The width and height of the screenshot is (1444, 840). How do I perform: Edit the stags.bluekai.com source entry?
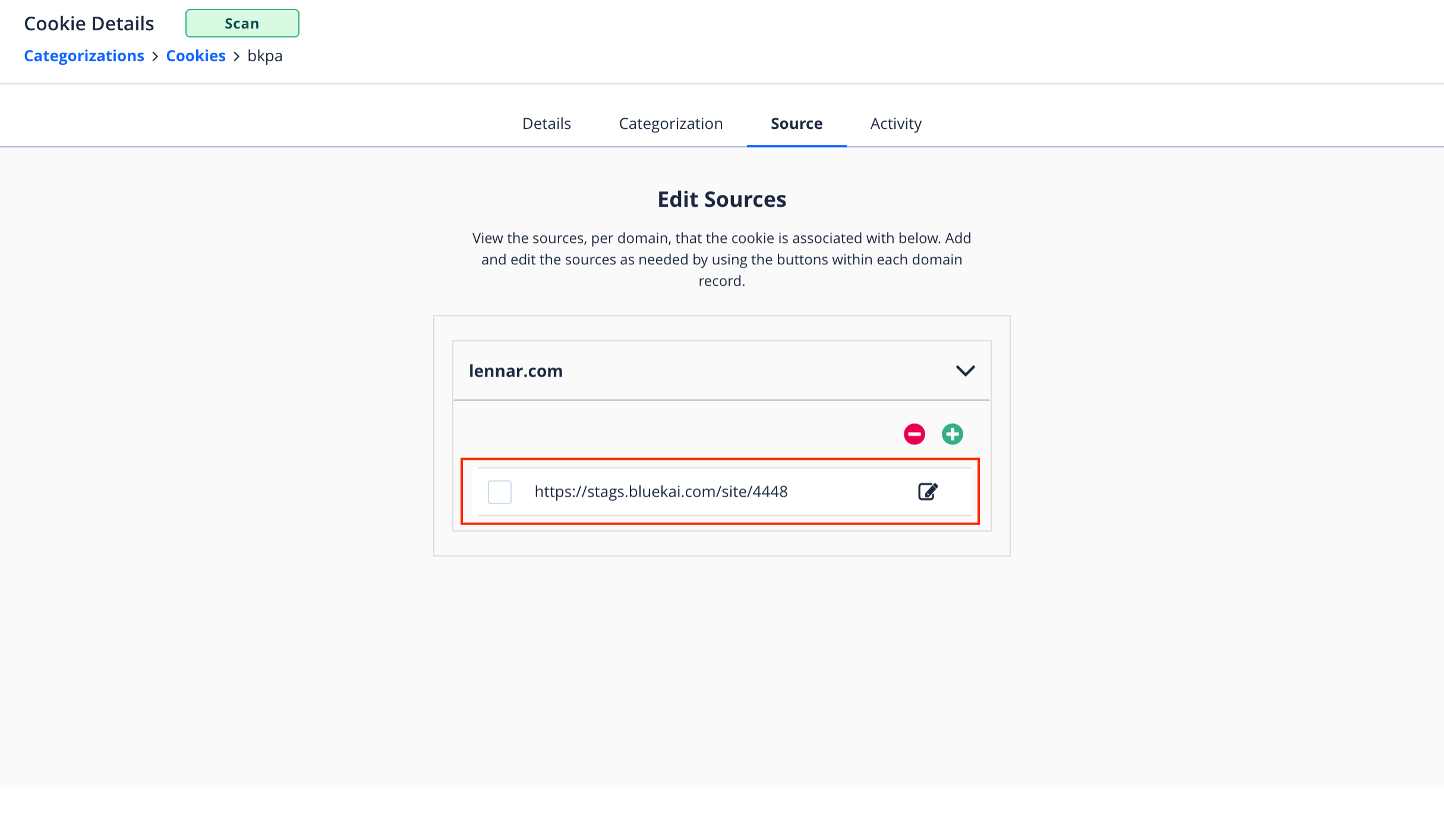pos(928,491)
